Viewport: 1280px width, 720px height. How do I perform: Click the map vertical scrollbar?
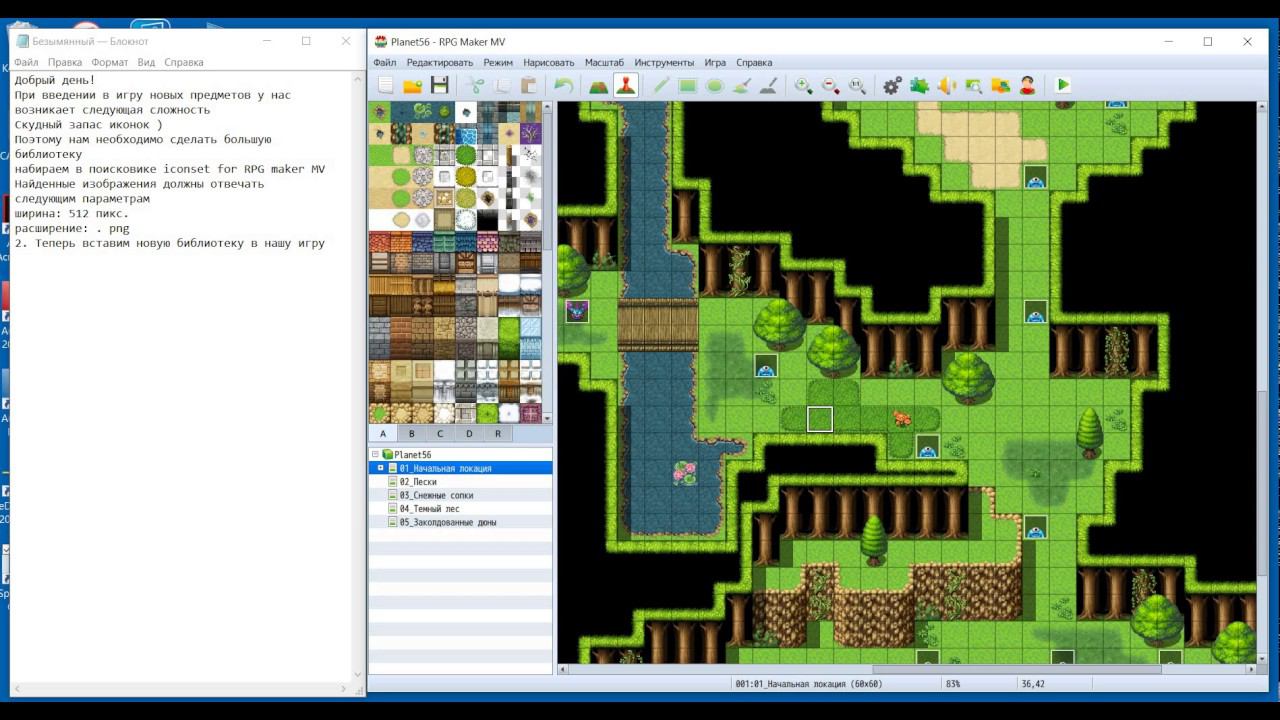click(1262, 382)
